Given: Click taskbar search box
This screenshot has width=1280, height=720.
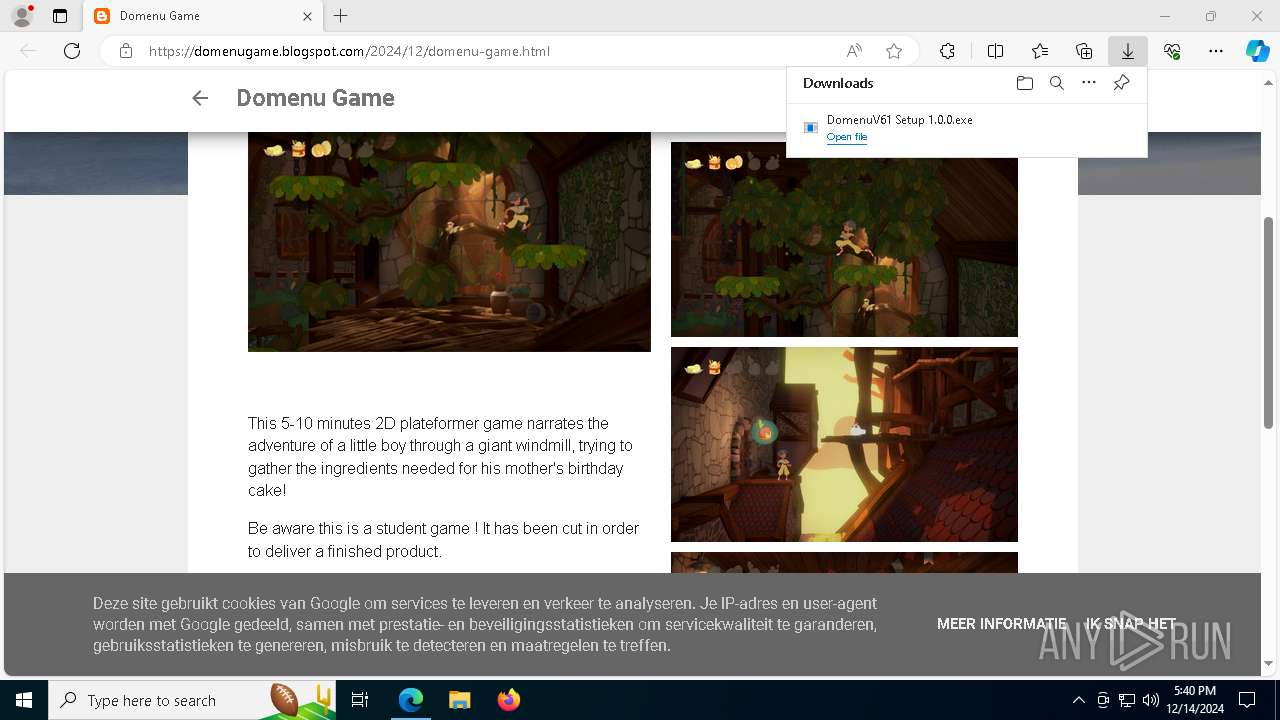Looking at the screenshot, I should (x=192, y=700).
